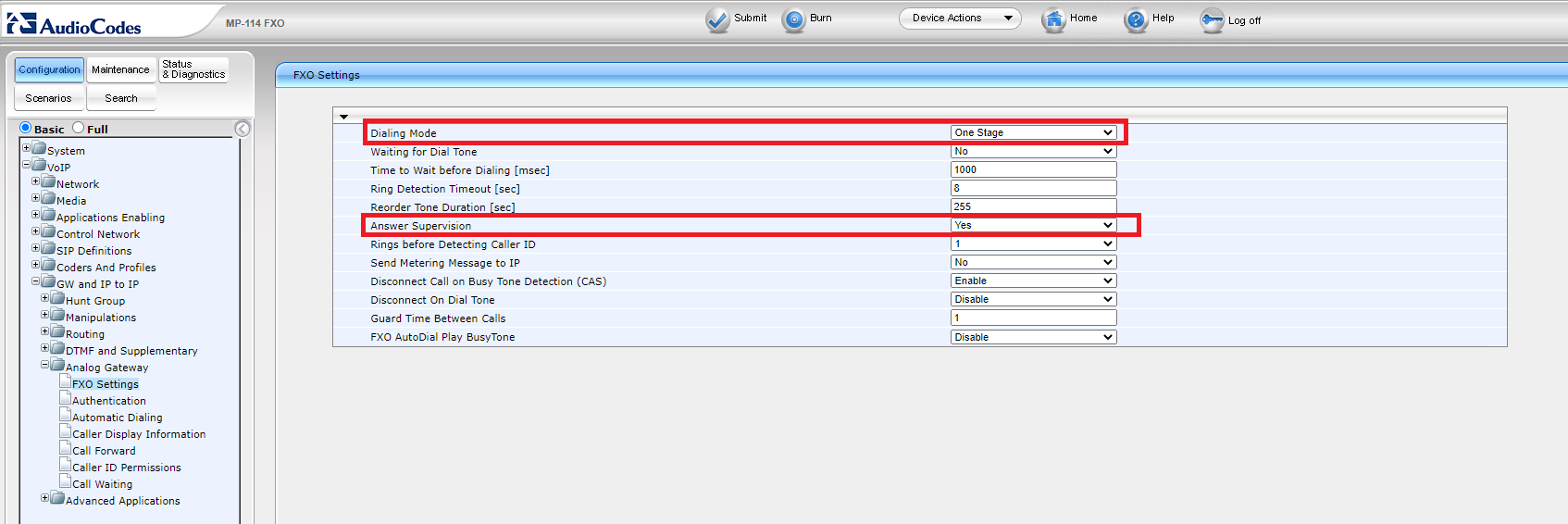Open the Search tab
This screenshot has height=524, width=1568.
coord(121,98)
